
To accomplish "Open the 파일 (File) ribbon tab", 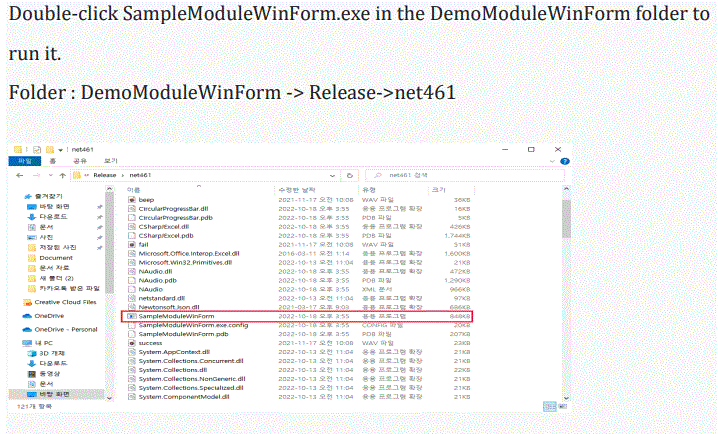I will [25, 161].
